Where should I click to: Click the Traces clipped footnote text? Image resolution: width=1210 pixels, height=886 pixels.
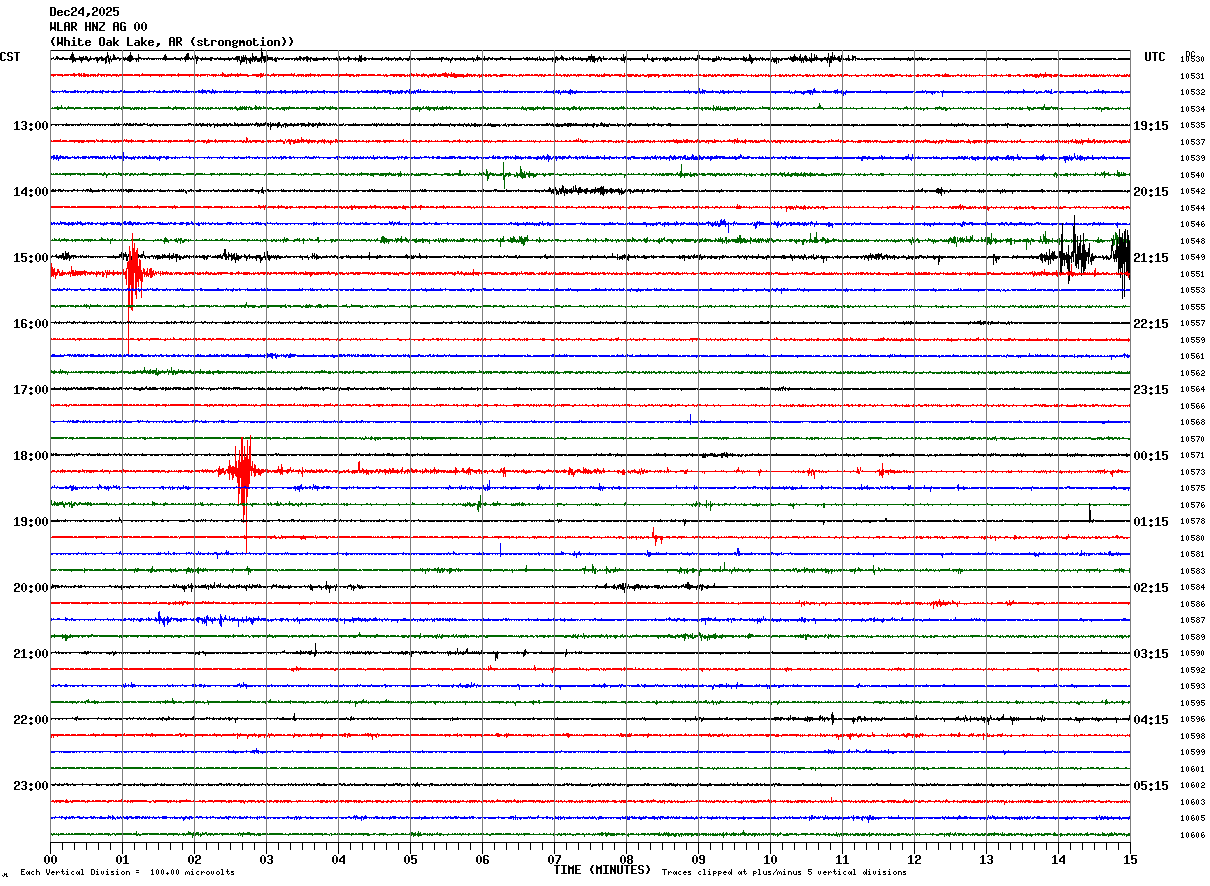pos(784,873)
